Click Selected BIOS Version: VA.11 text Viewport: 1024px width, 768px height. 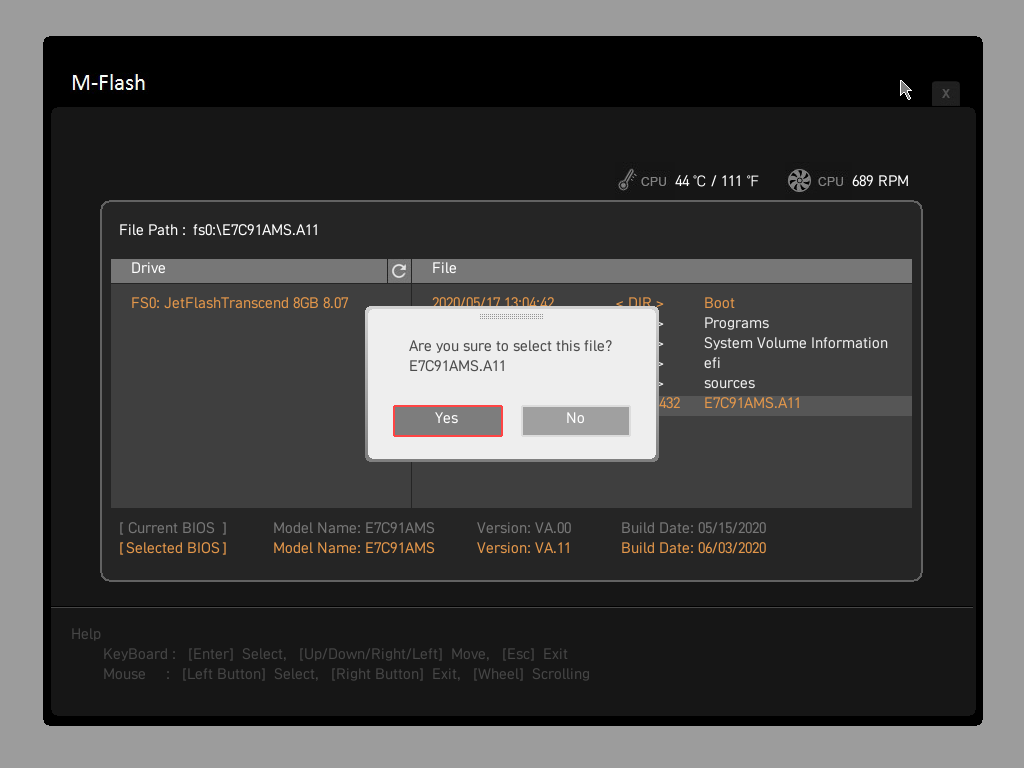523,548
